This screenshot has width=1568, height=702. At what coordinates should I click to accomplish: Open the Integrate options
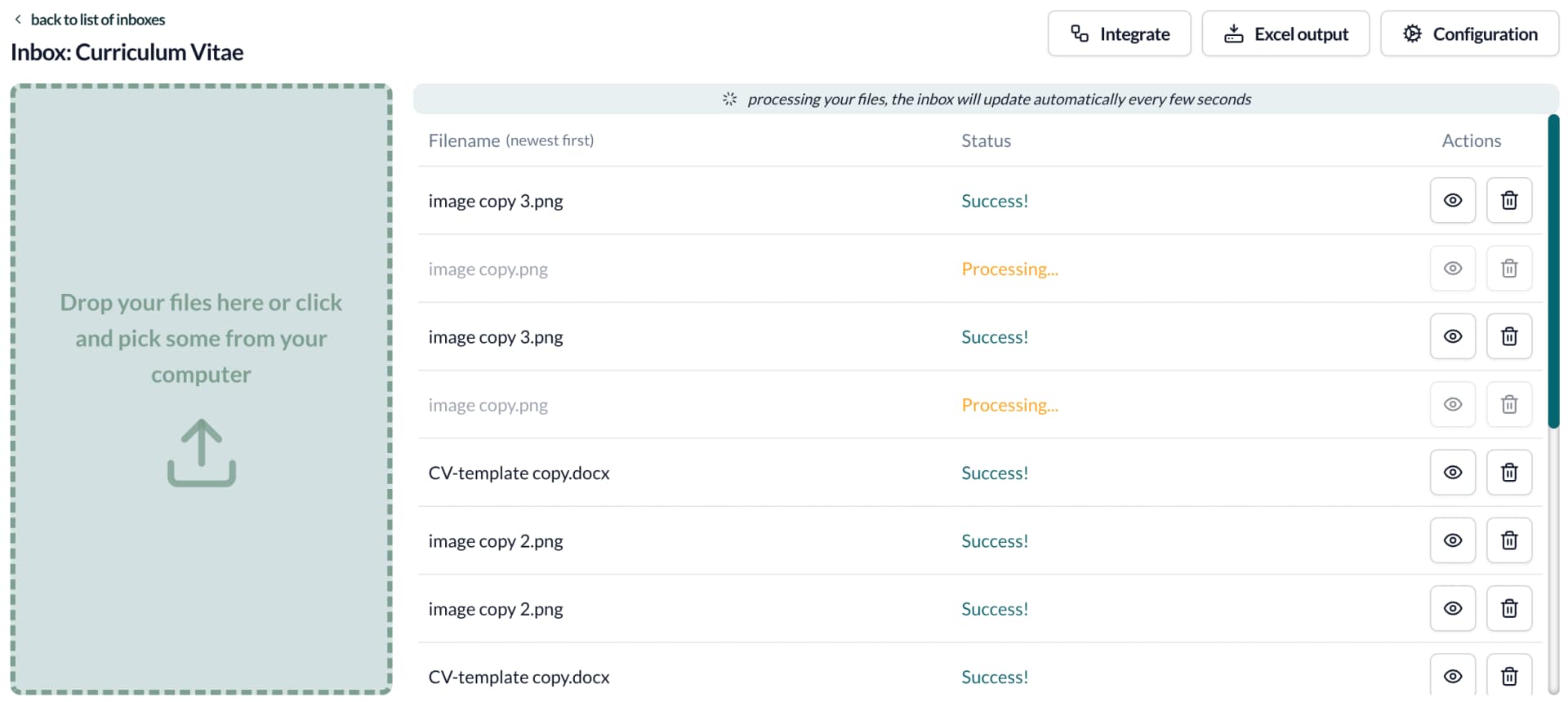click(x=1119, y=33)
